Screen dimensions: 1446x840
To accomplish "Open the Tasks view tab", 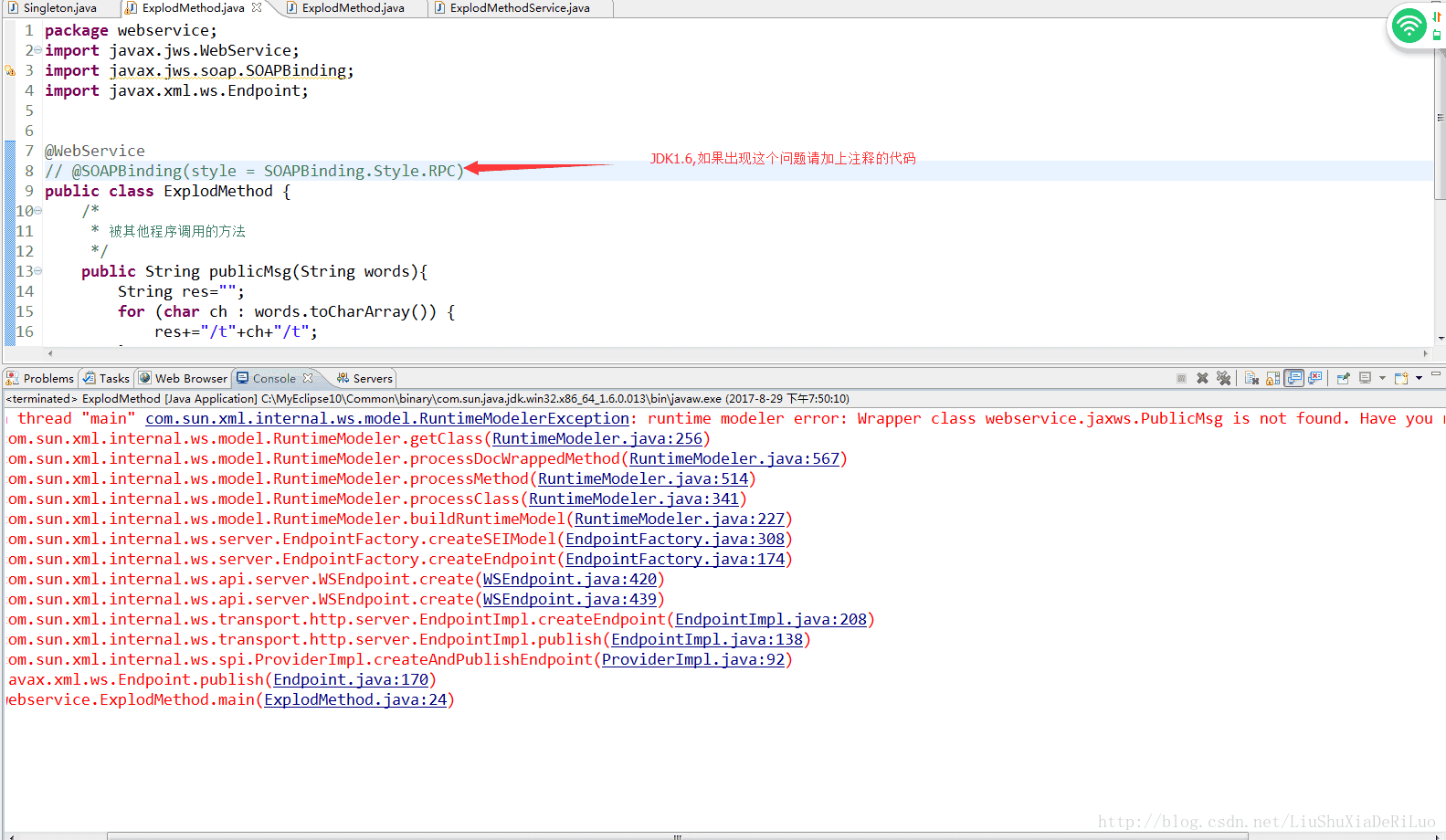I will tap(107, 378).
